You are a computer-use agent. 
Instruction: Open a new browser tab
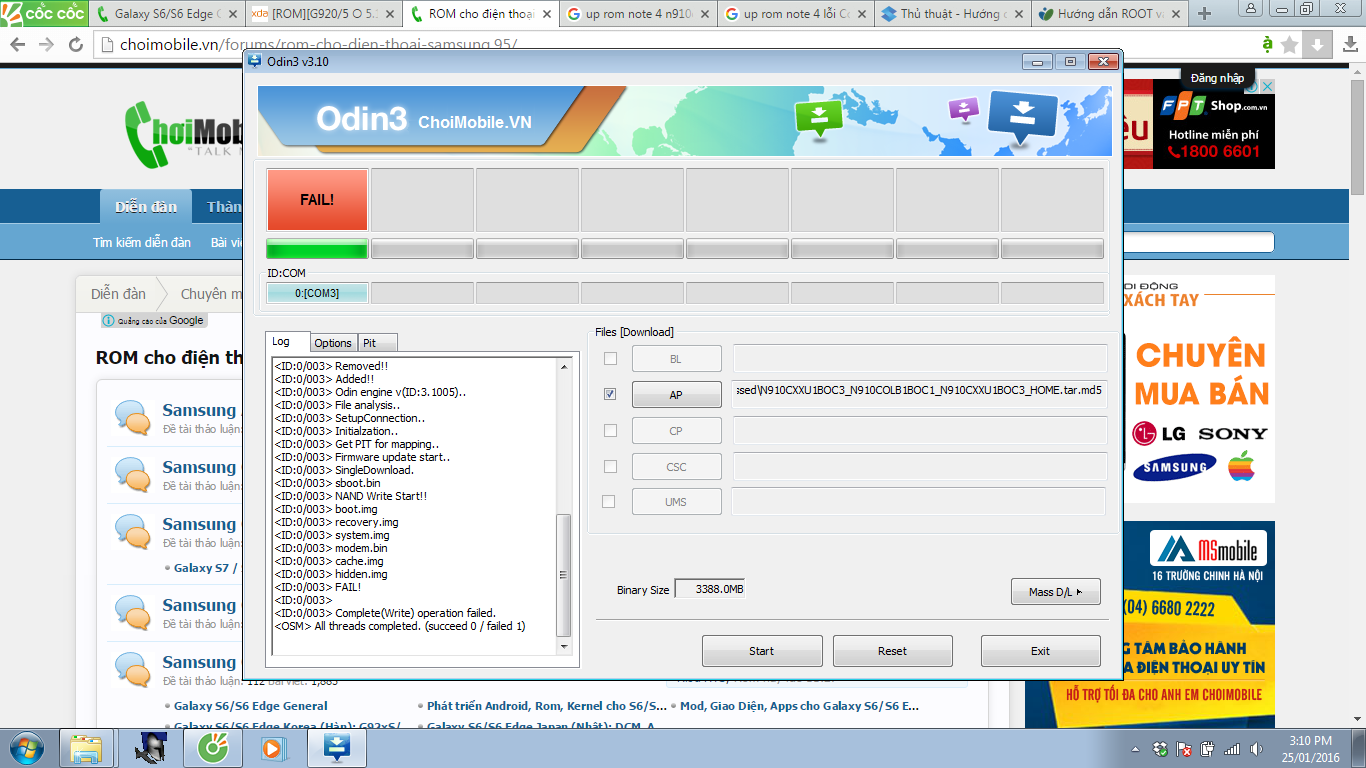pos(1204,14)
